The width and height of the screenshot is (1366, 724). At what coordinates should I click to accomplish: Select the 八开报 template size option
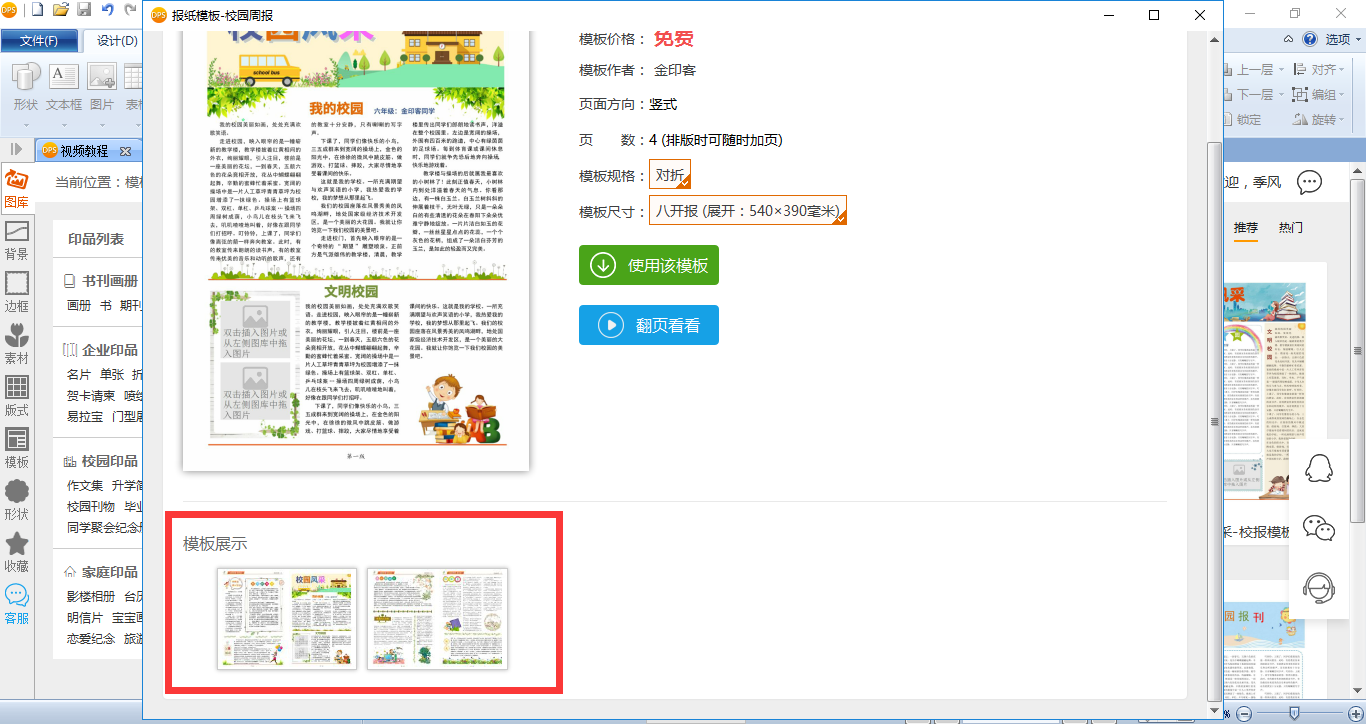748,211
